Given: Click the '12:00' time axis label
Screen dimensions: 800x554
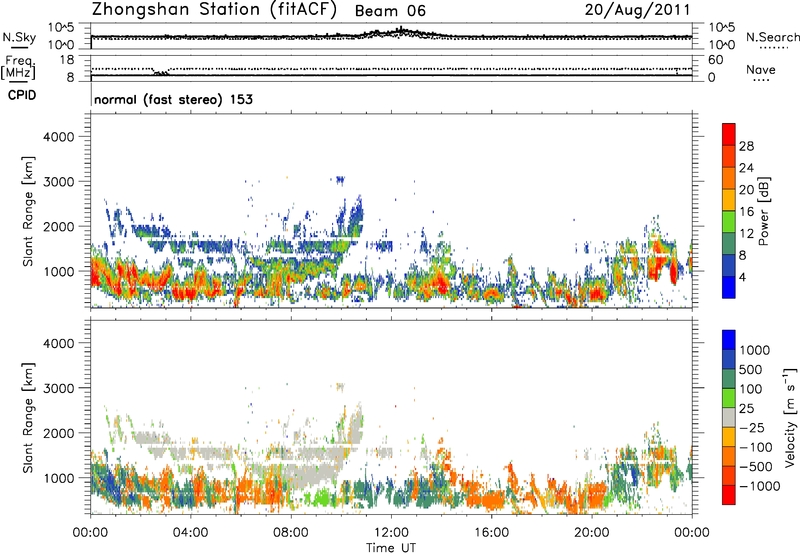Looking at the screenshot, I should [391, 533].
